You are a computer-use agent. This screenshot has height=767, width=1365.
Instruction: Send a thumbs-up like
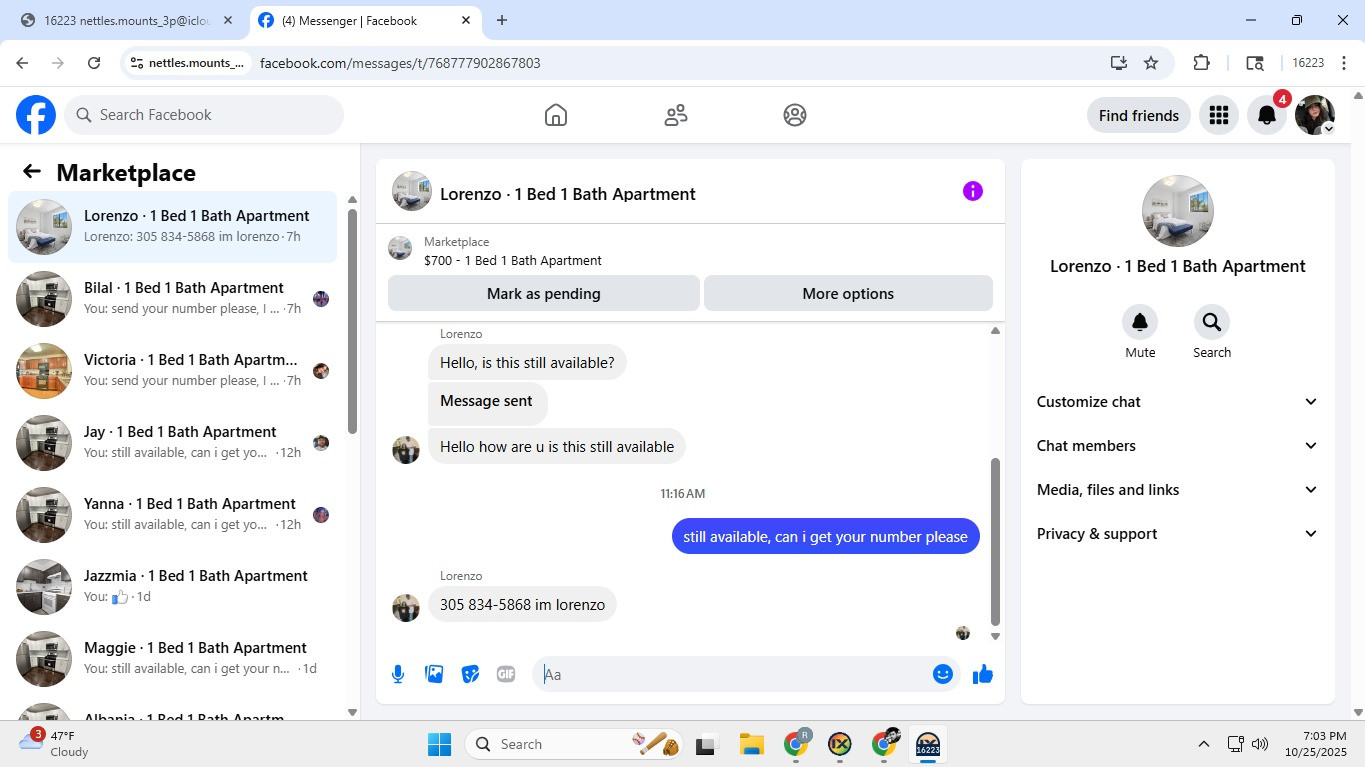click(x=983, y=674)
